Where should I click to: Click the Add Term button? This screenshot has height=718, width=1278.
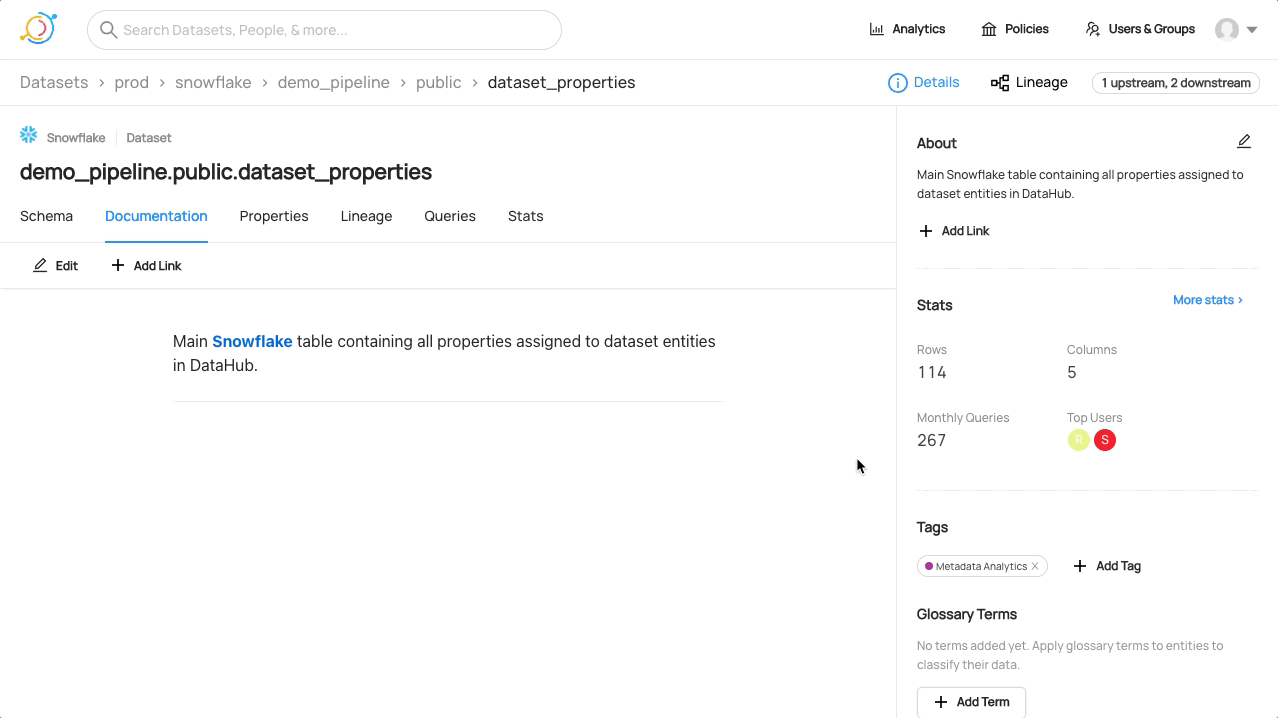tap(971, 702)
